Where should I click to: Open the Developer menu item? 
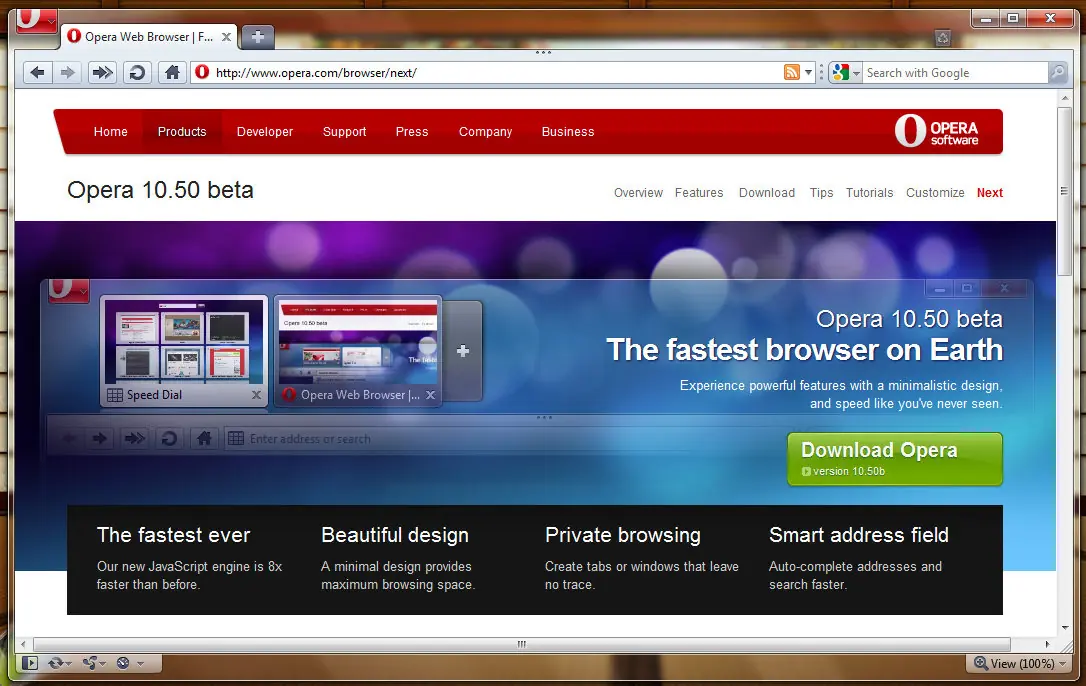265,132
